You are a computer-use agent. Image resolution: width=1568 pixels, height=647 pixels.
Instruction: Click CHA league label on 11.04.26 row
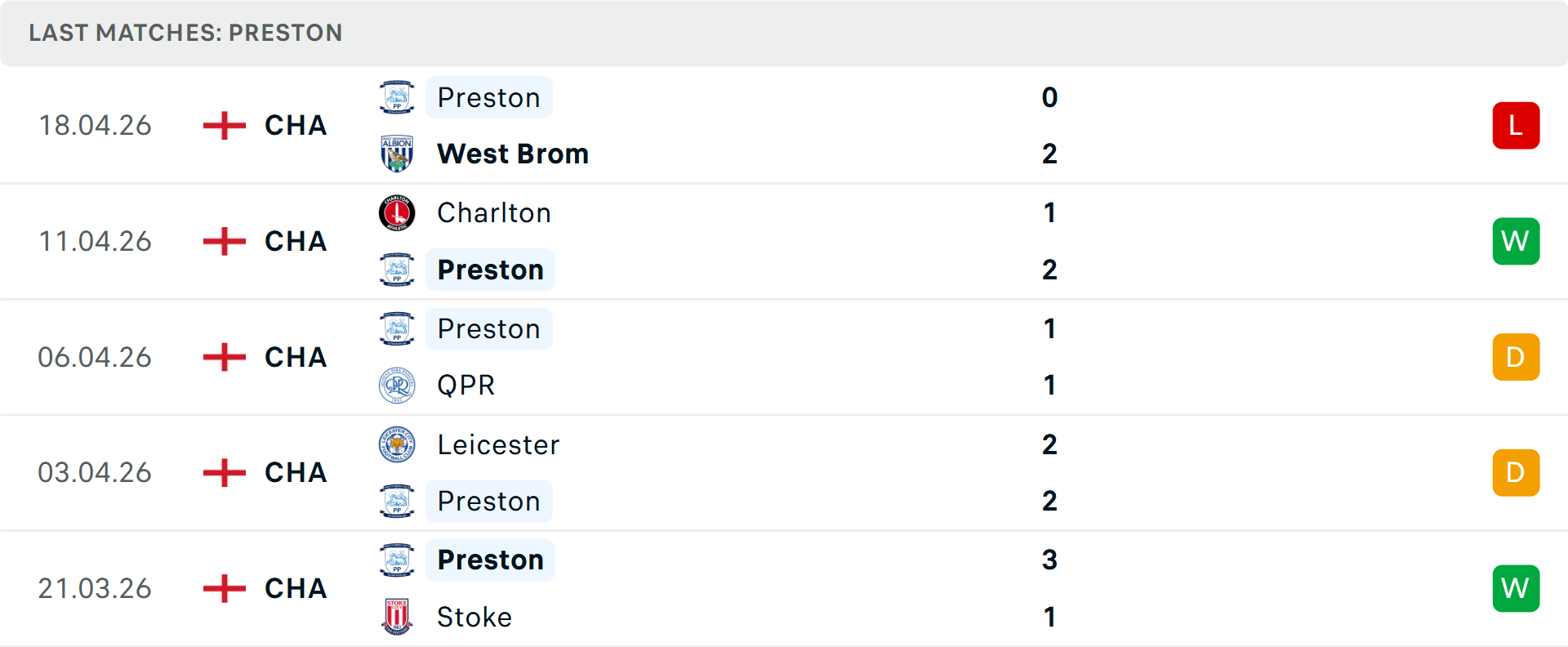296,241
